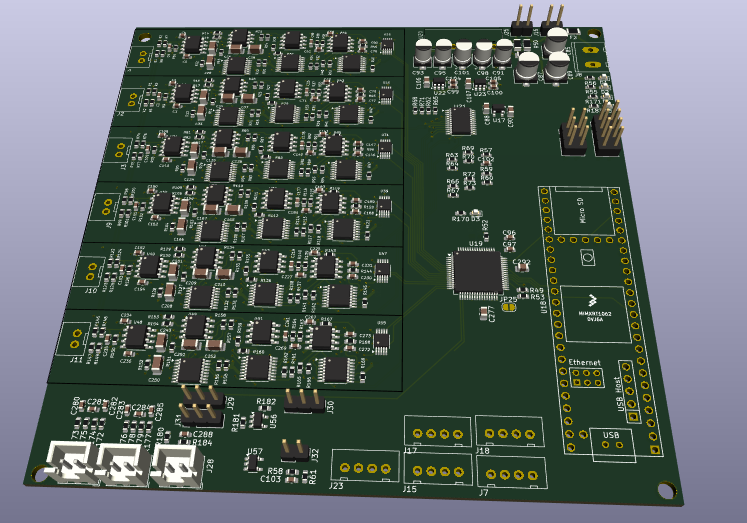Click the Micro SD slot outline
The height and width of the screenshot is (523, 747).
(x=581, y=211)
